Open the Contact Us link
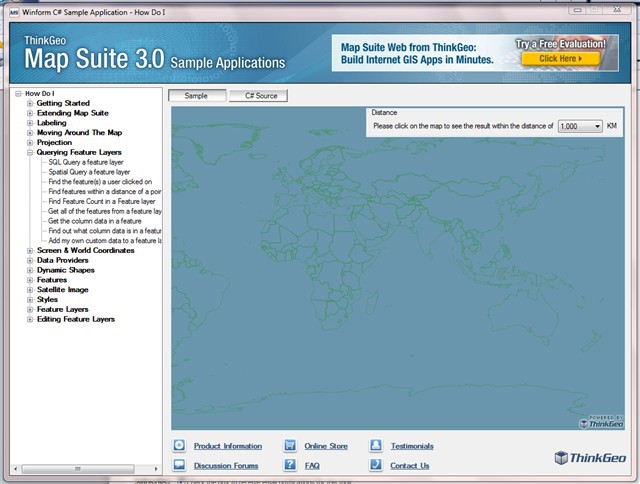The width and height of the screenshot is (640, 484). click(410, 466)
